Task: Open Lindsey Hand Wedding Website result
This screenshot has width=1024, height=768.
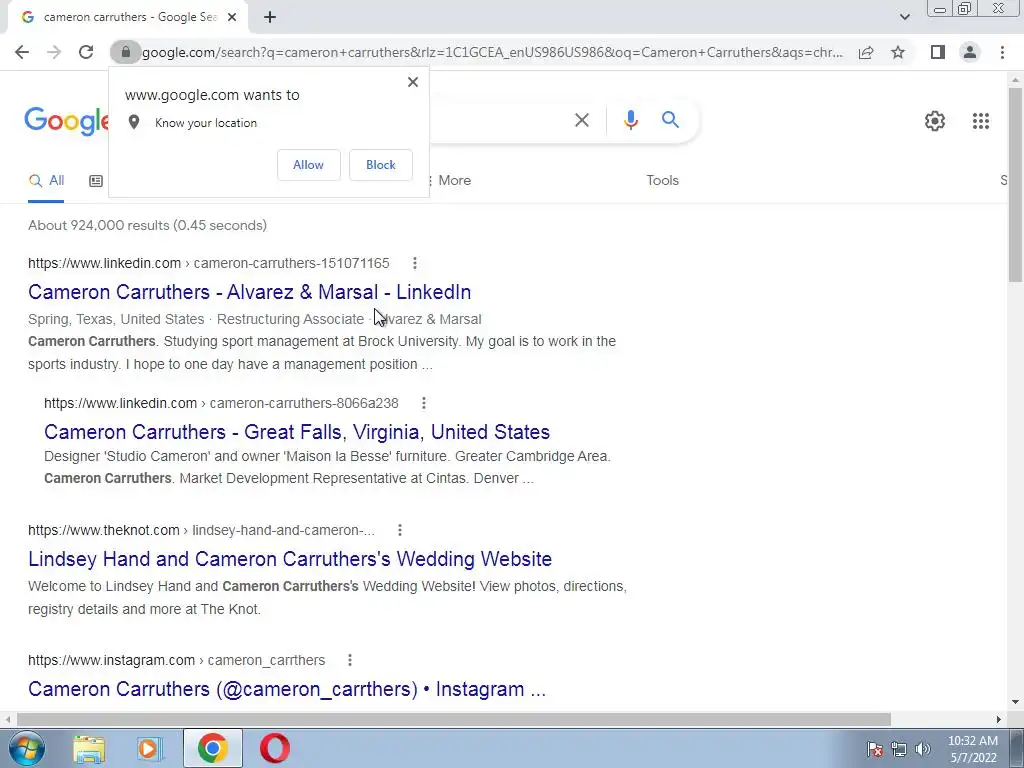Action: [x=290, y=559]
